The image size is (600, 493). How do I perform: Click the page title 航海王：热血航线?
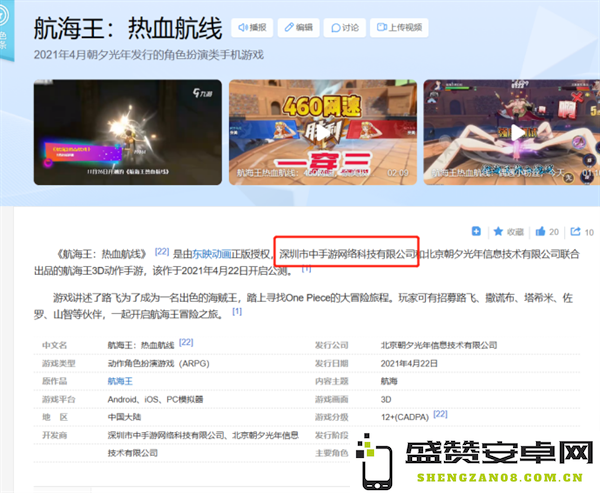point(128,28)
